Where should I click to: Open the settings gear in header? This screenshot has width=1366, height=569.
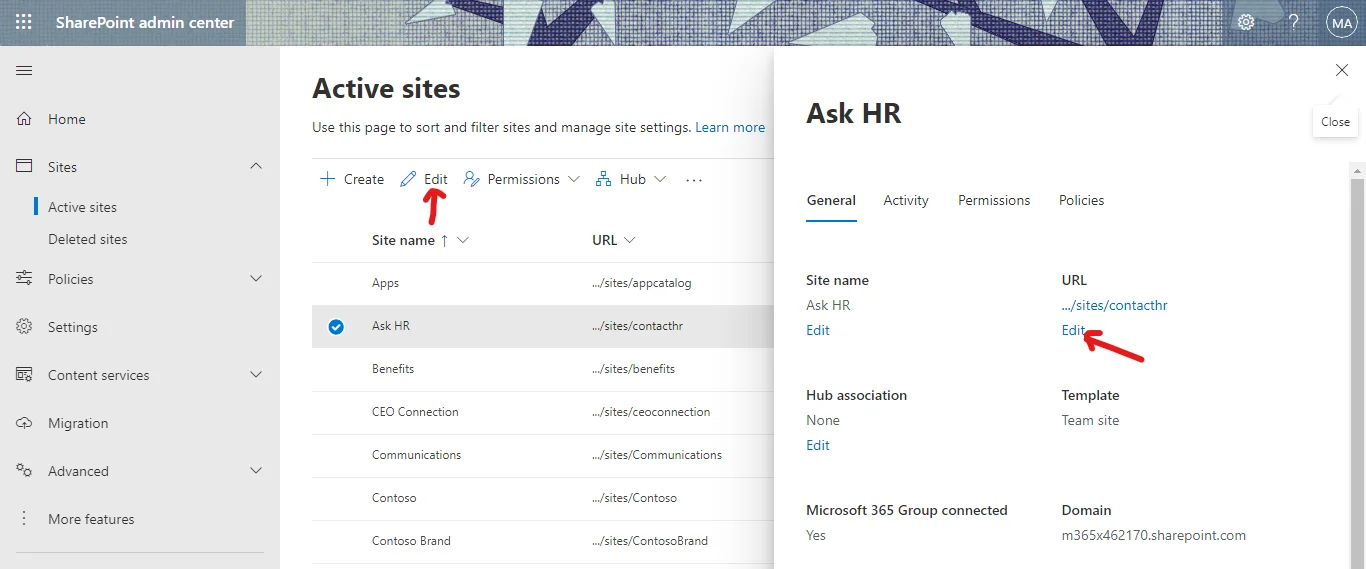click(x=1246, y=22)
